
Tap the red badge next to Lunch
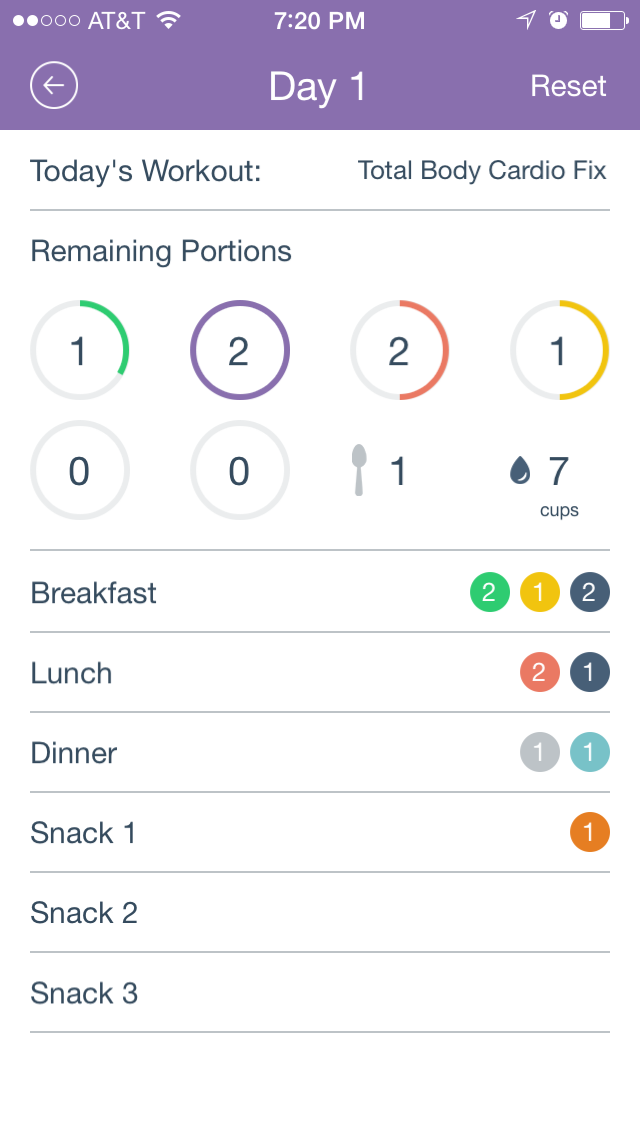[x=539, y=672]
